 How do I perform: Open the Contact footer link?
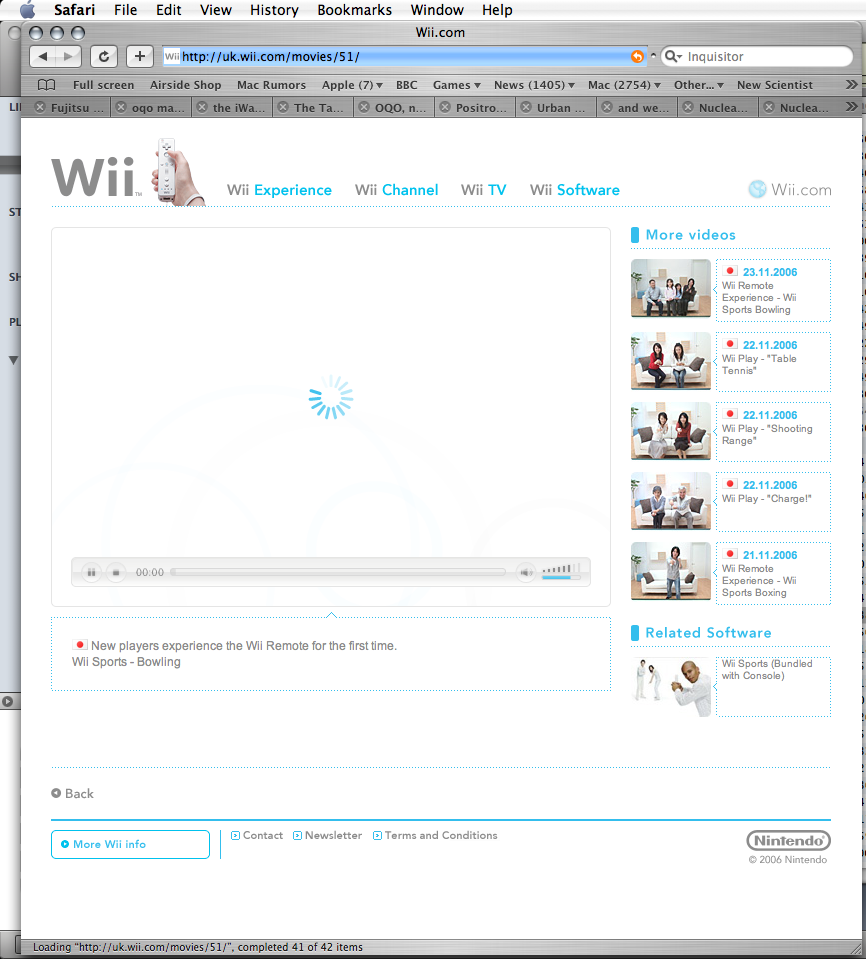coord(257,835)
